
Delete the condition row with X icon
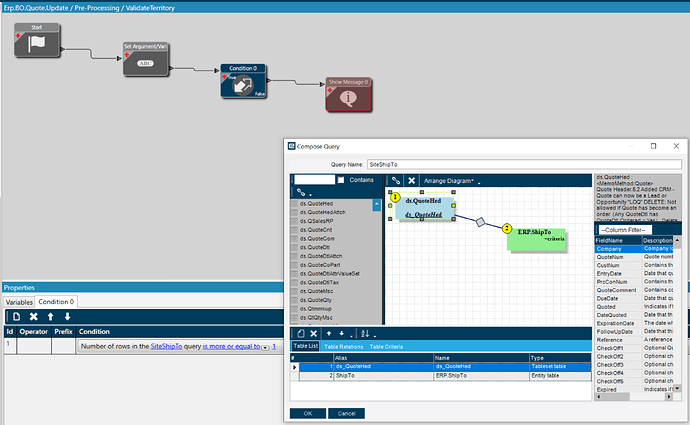pyautogui.click(x=32, y=316)
